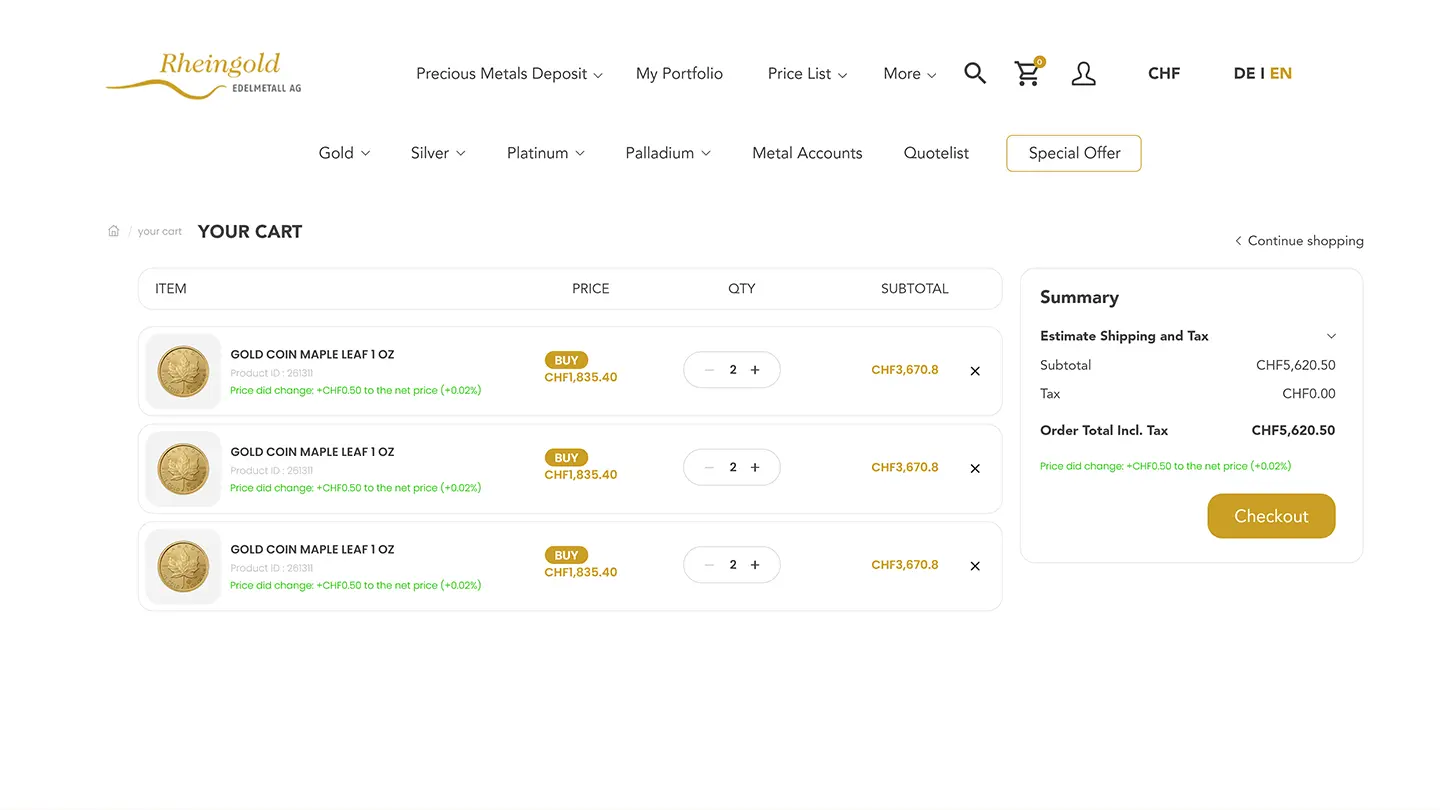Viewport: 1440px width, 810px height.
Task: Go to the home breadcrumb icon
Action: 114,231
